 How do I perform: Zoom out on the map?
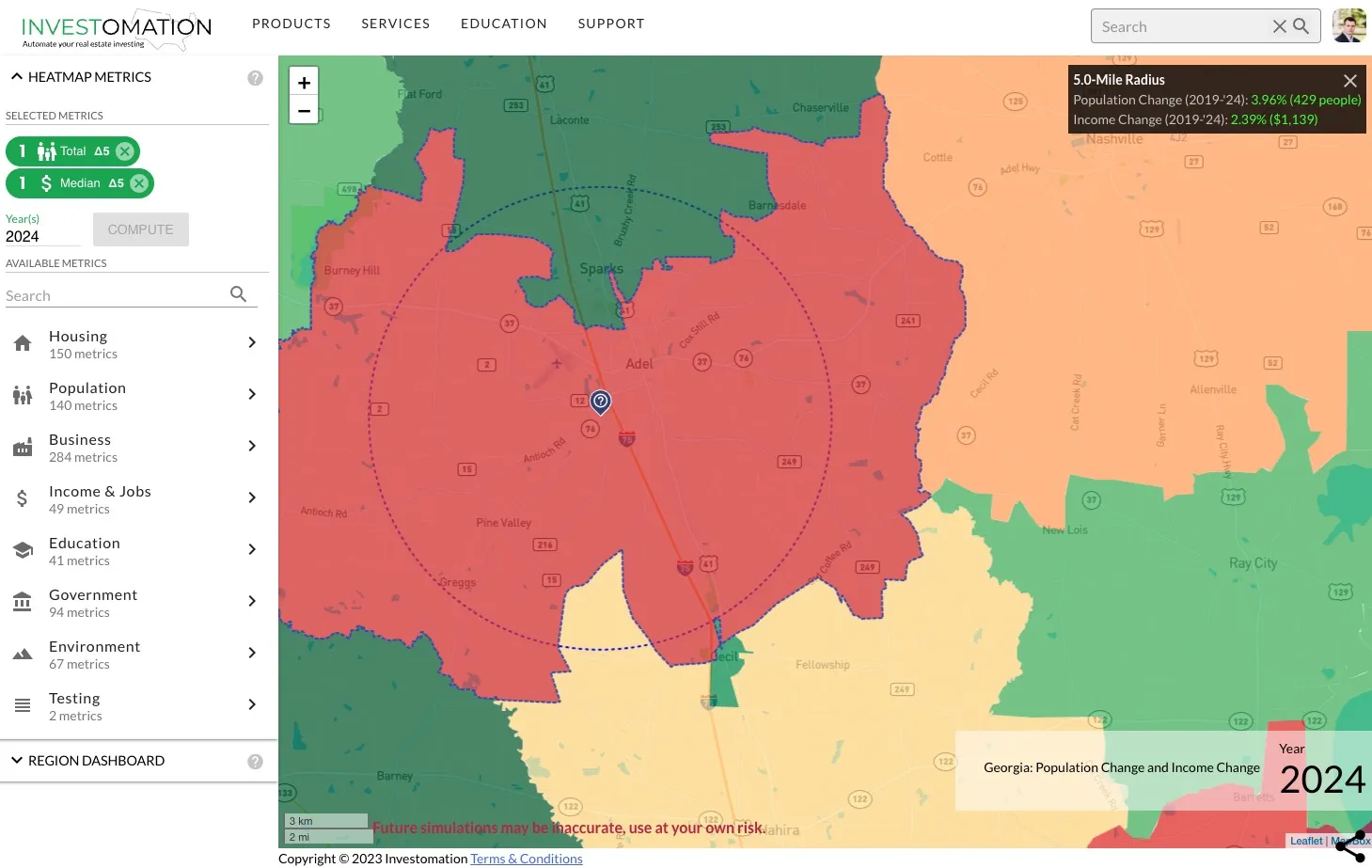[x=304, y=110]
